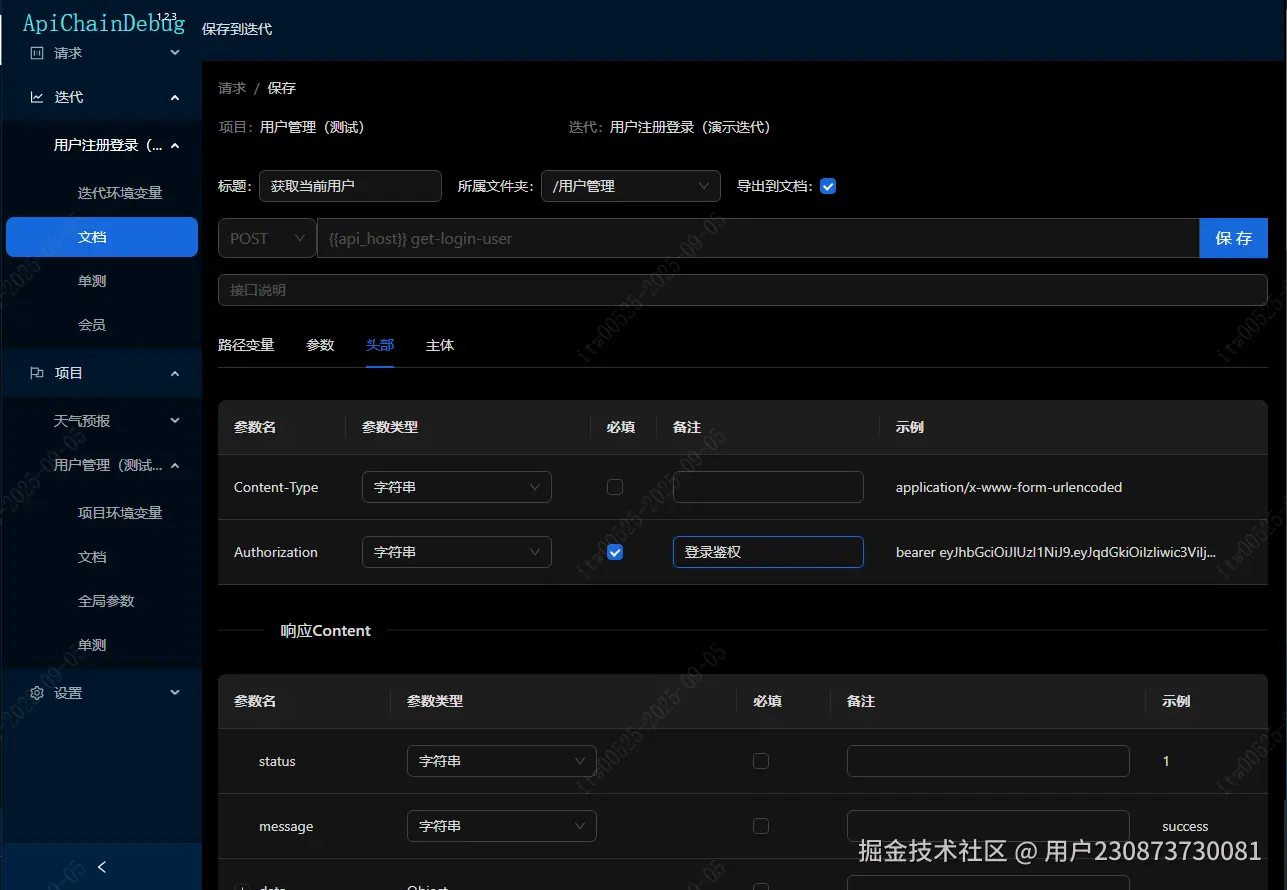Check 必填 for message response field

[761, 826]
